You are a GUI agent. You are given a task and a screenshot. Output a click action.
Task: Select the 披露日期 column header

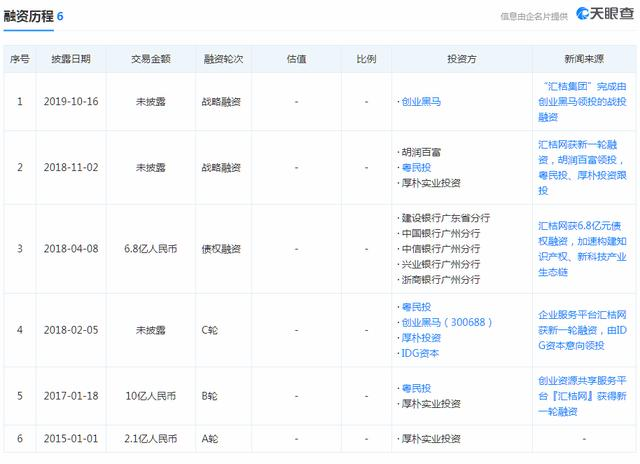point(71,59)
